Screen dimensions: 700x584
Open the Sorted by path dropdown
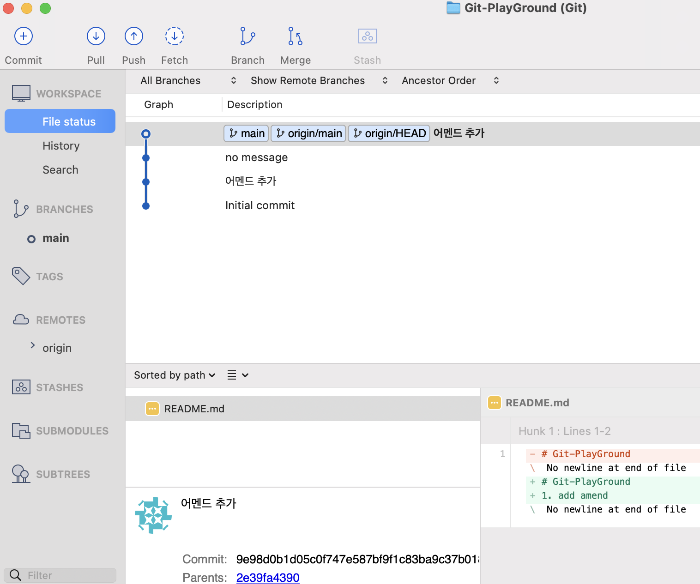pyautogui.click(x=175, y=375)
